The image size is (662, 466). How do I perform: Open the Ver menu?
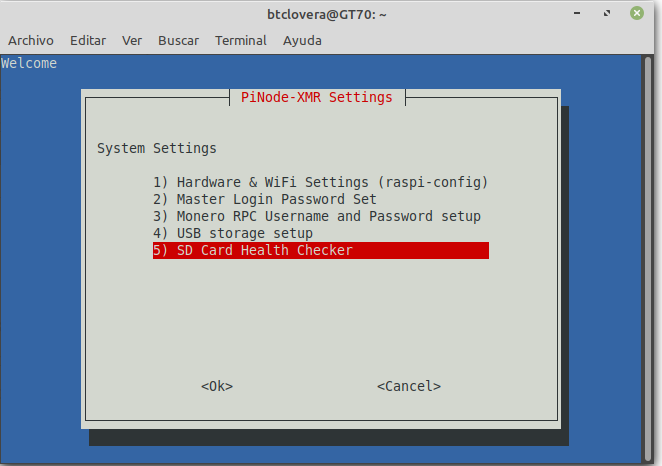coord(132,41)
